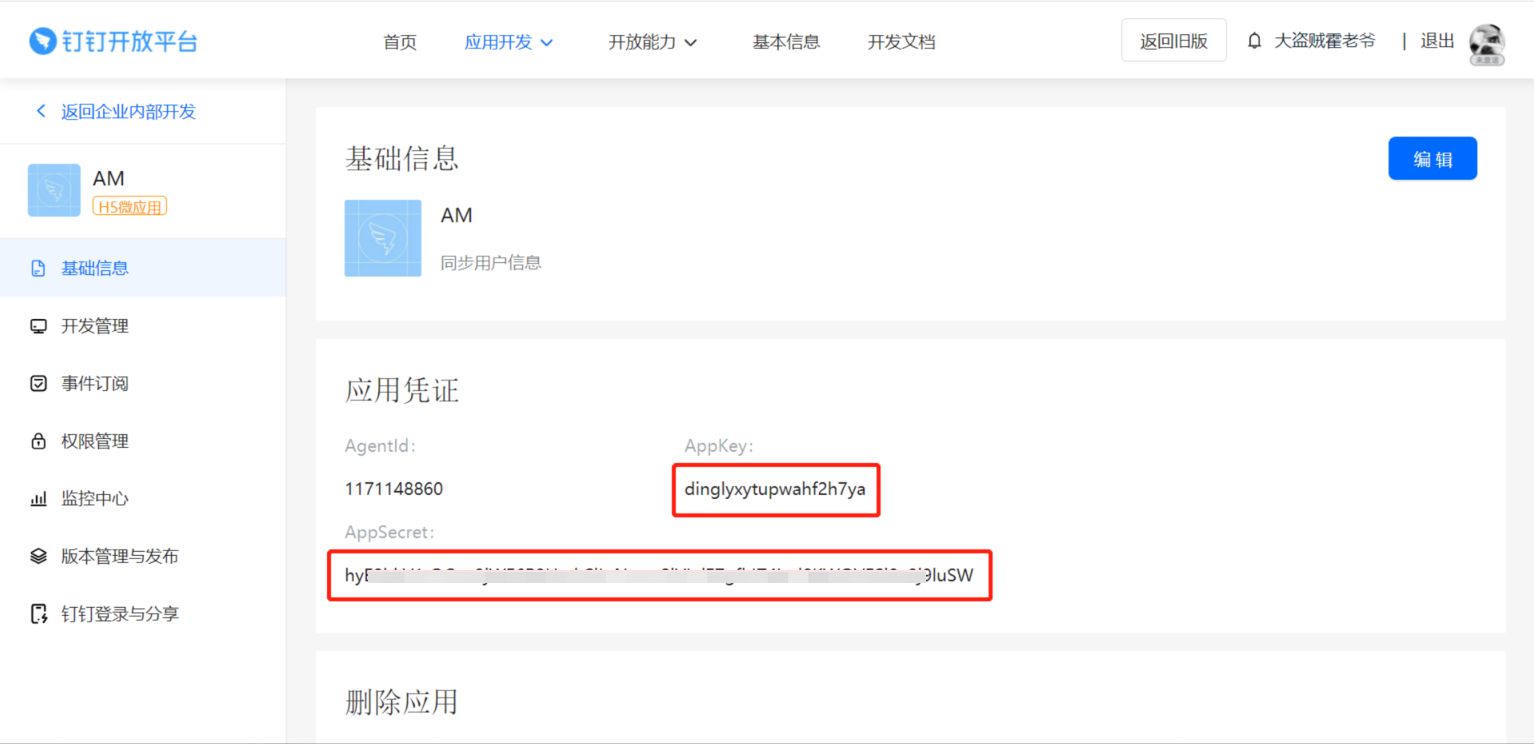Click 退出 to log out

click(1437, 41)
